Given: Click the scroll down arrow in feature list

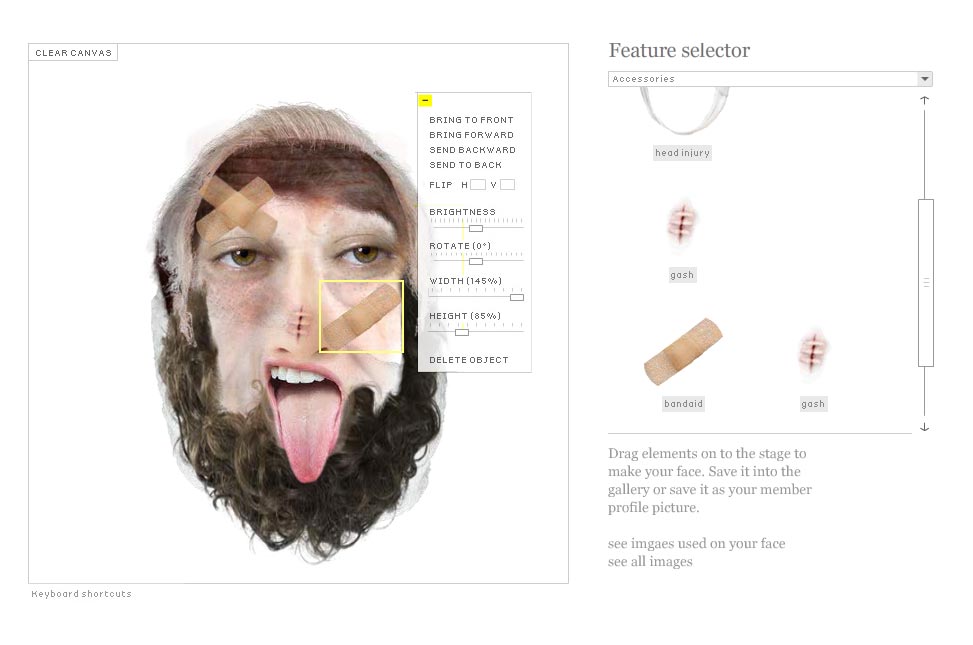Looking at the screenshot, I should point(925,427).
